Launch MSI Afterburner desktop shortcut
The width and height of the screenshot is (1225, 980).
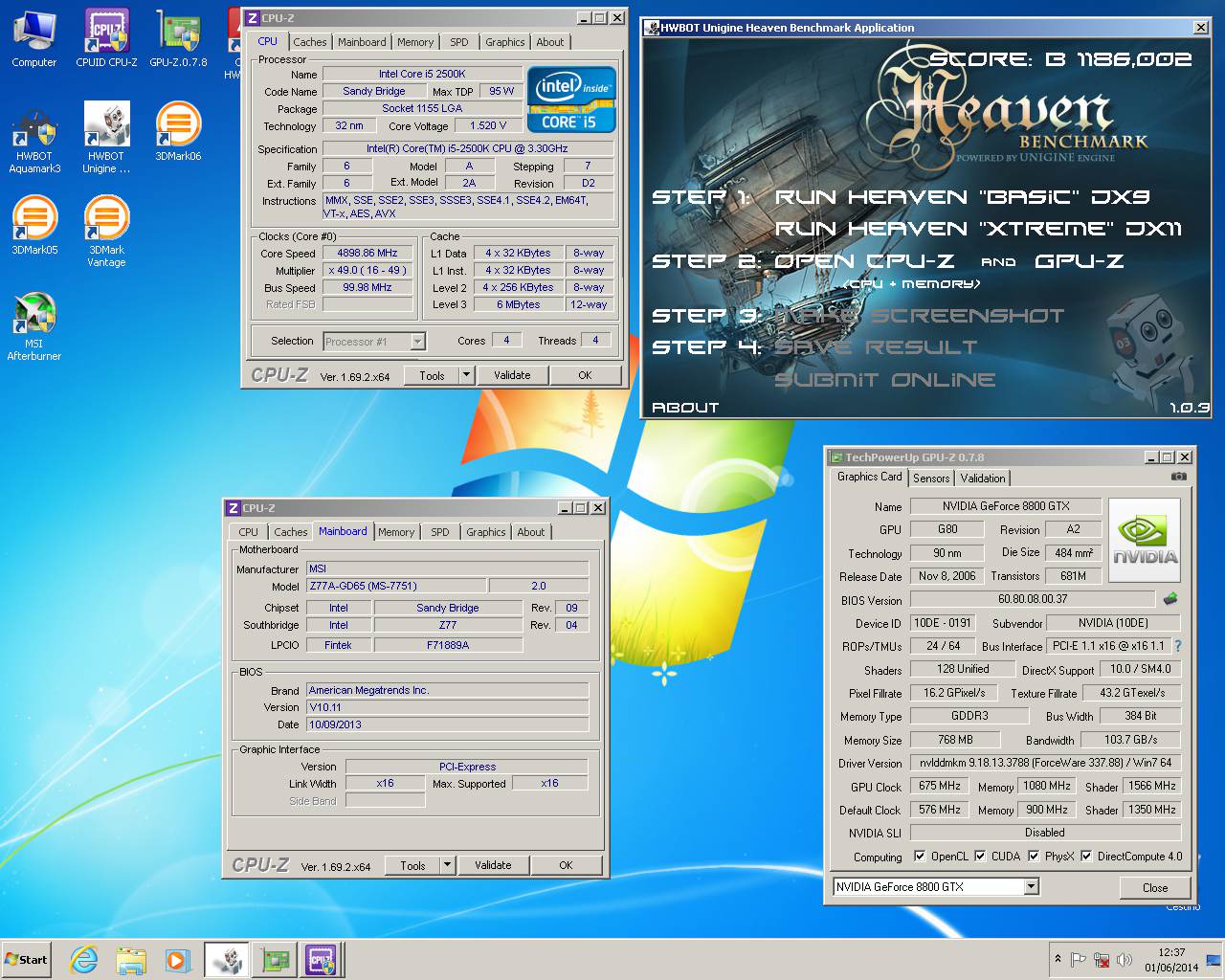33,326
